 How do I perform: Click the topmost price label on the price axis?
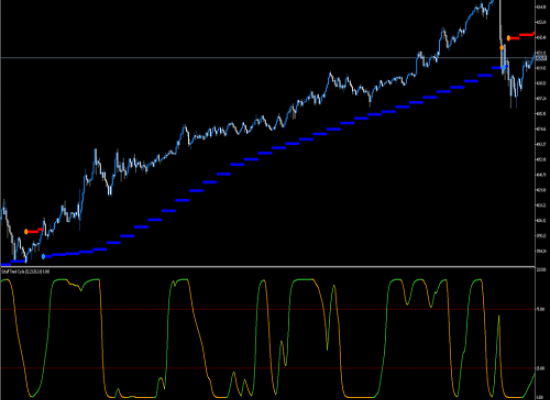click(541, 7)
